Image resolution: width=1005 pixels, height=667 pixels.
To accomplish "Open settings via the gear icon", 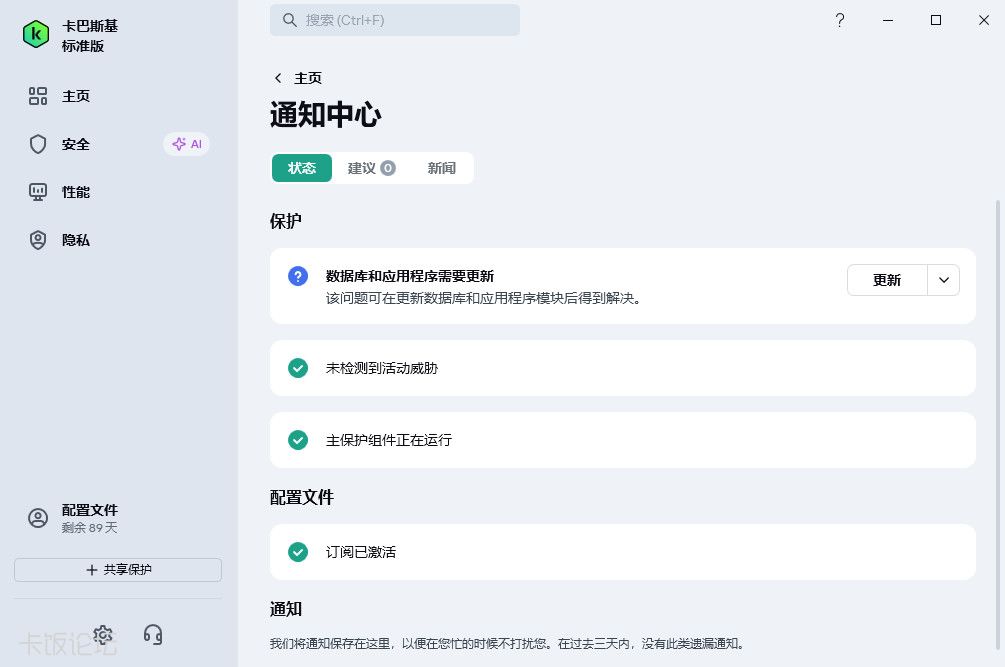I will coord(103,635).
